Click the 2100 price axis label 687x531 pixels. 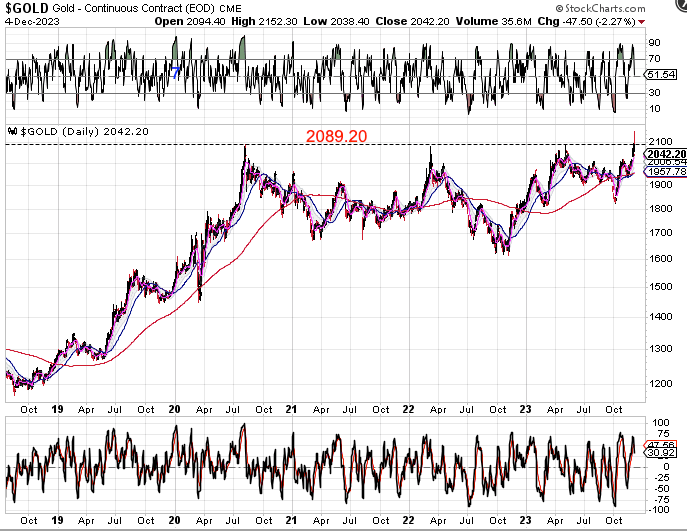pos(658,141)
